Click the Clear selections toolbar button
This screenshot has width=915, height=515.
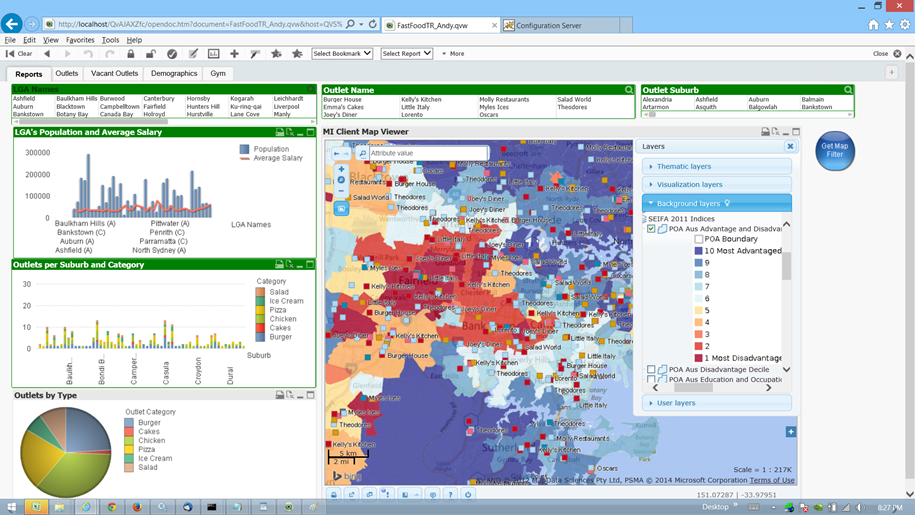click(19, 54)
